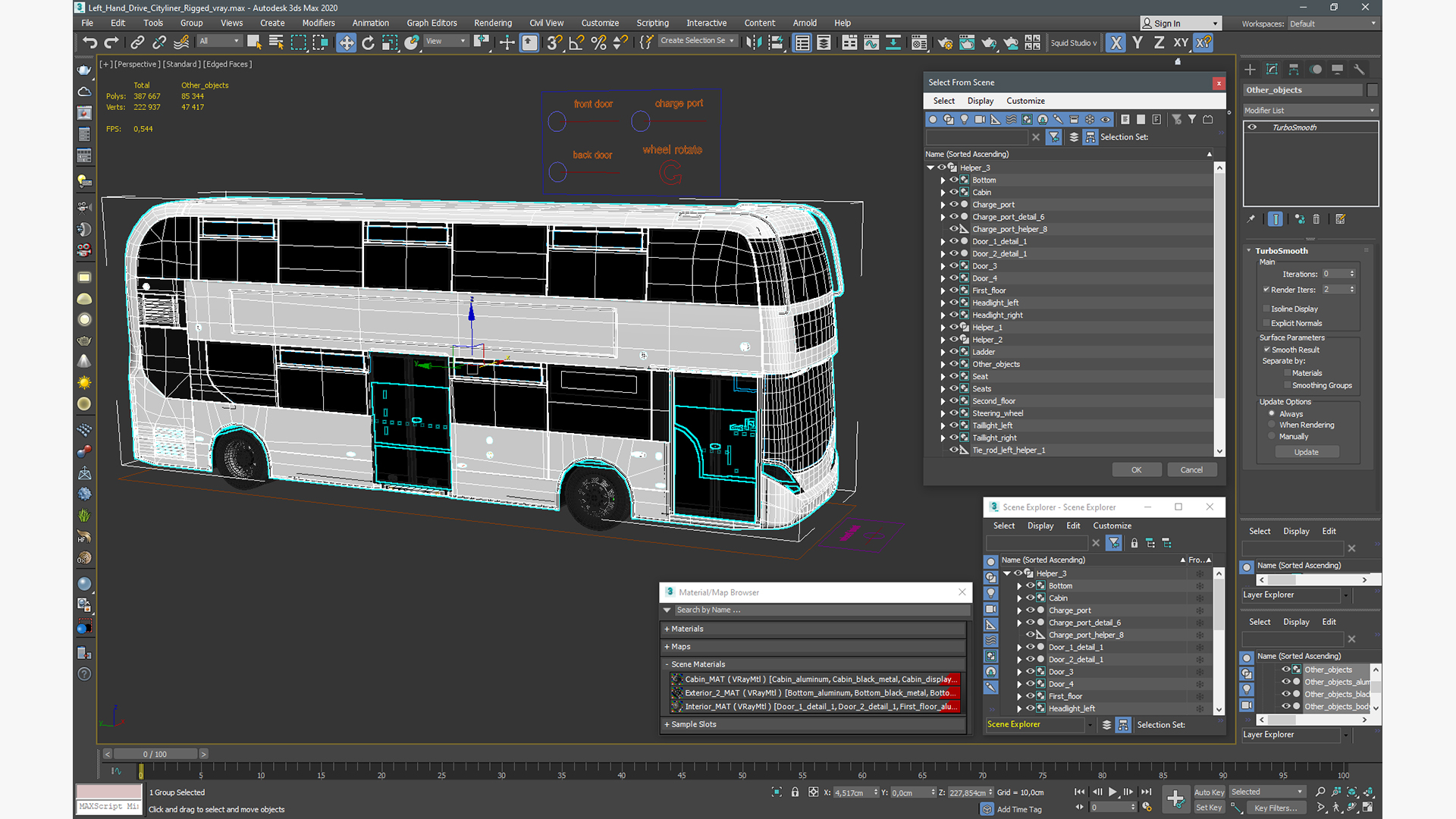Expand Sample Slots in Material Browser
The image size is (1456, 819).
pos(814,724)
